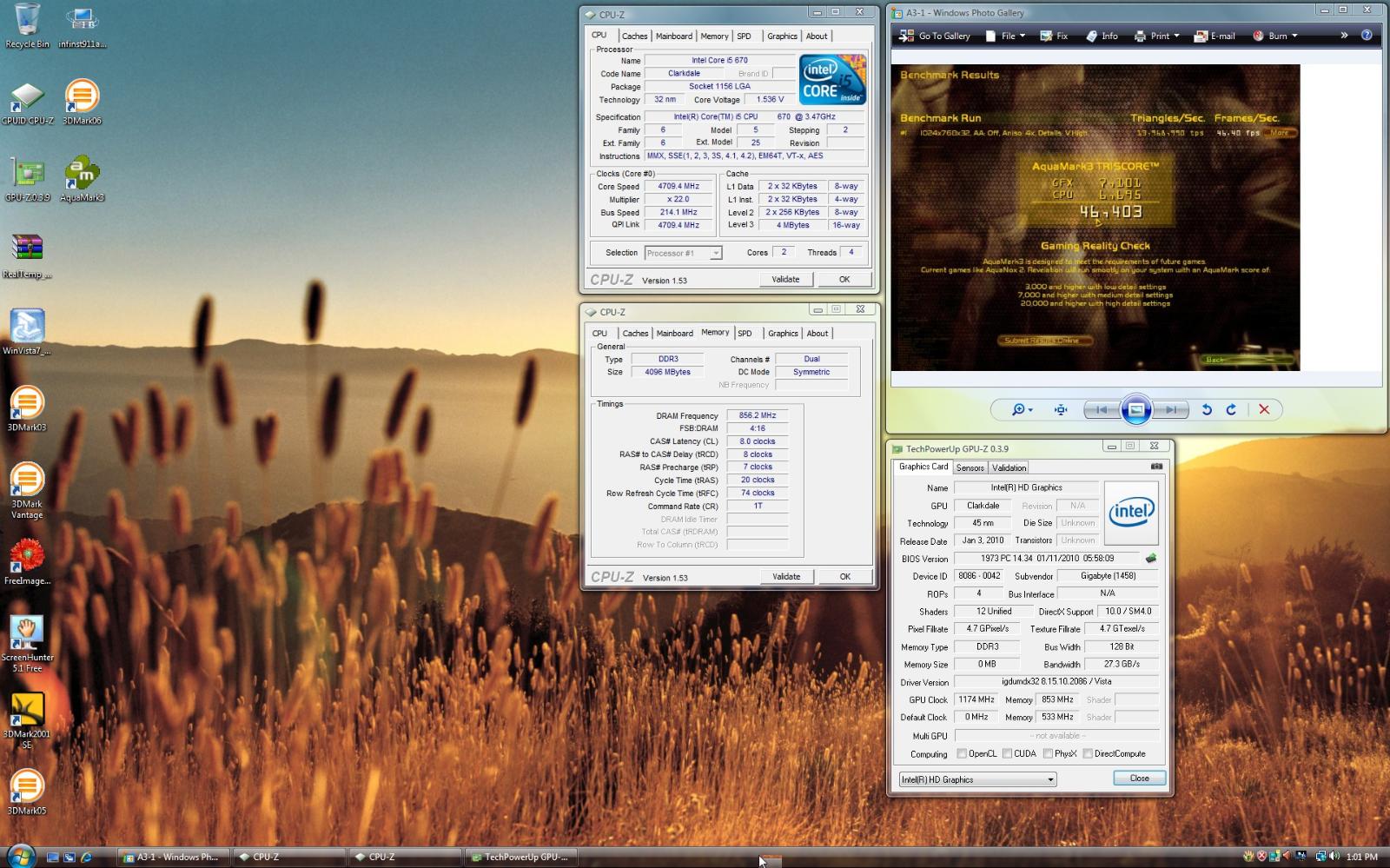Open the Windows Start orb
The width and height of the screenshot is (1390, 868).
pos(19,856)
